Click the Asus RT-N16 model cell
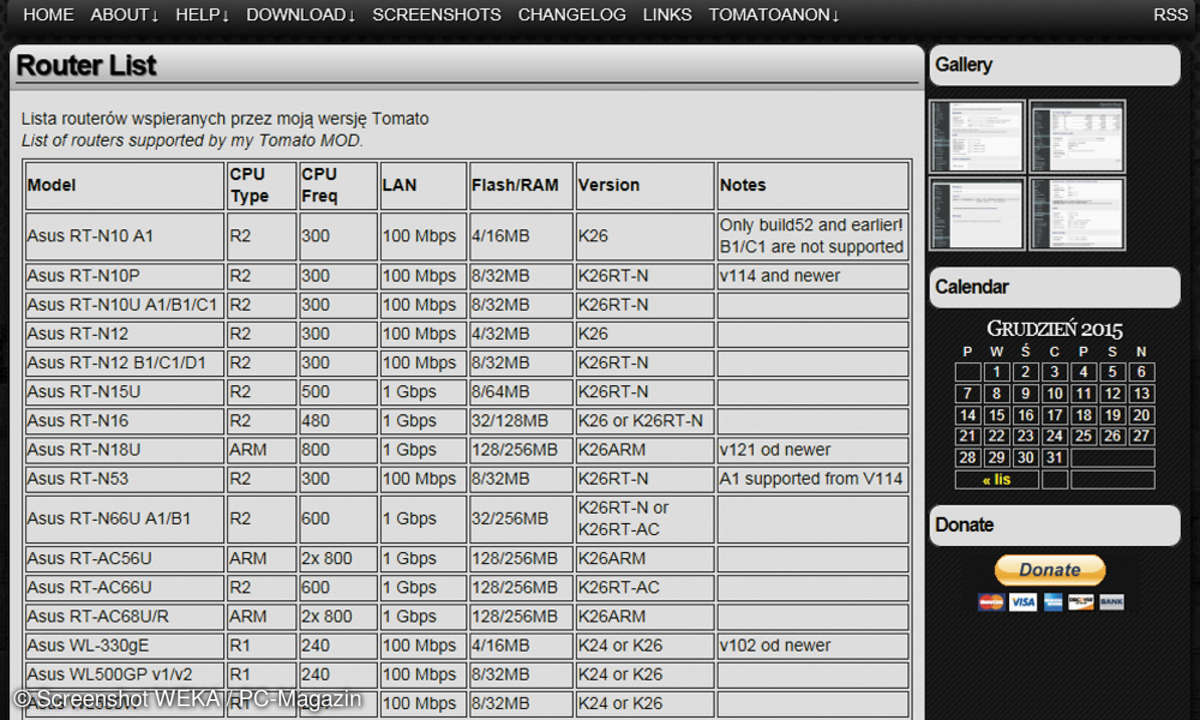The width and height of the screenshot is (1200, 720). point(125,421)
